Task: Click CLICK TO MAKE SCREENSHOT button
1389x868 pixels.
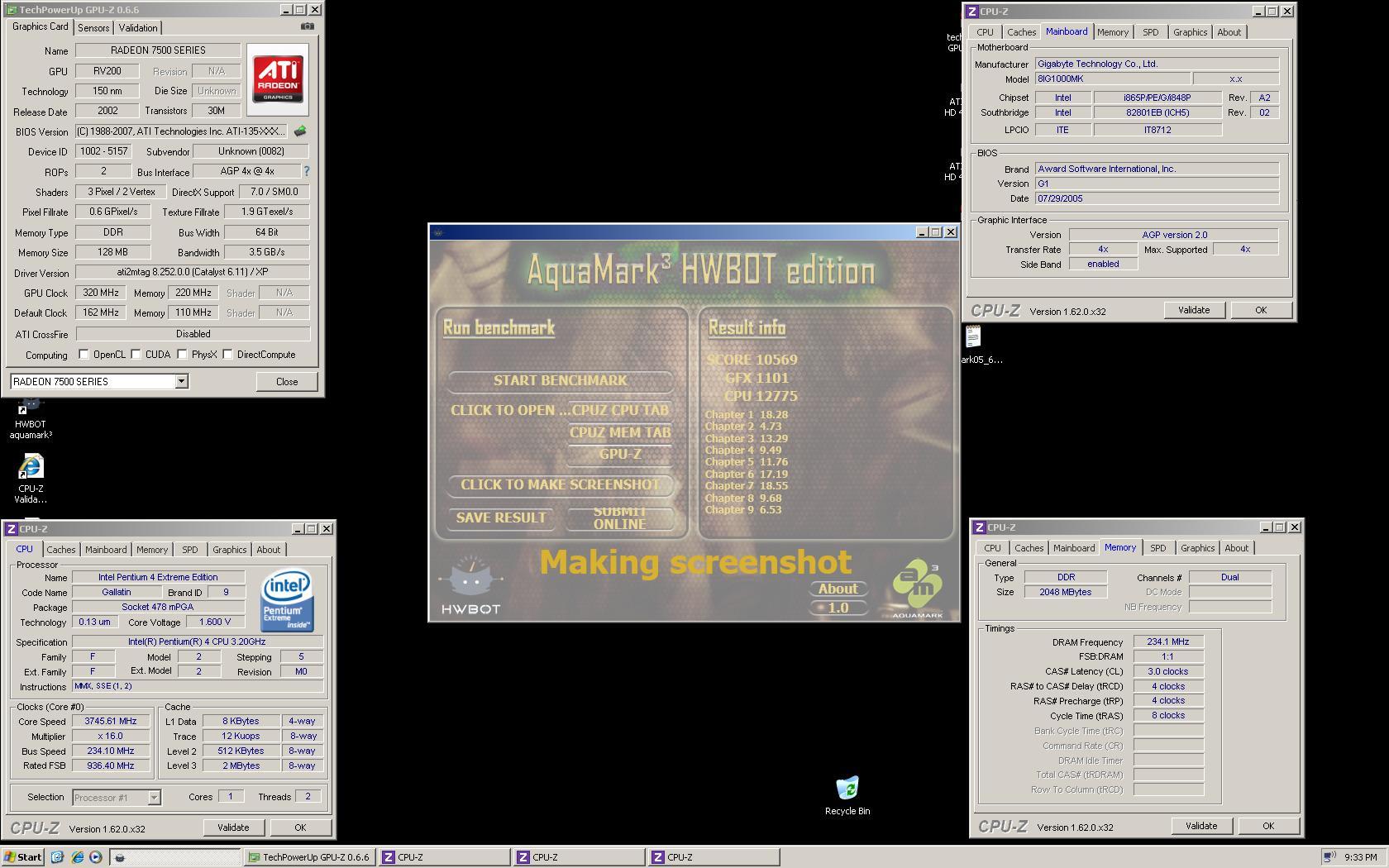Action: coord(560,485)
